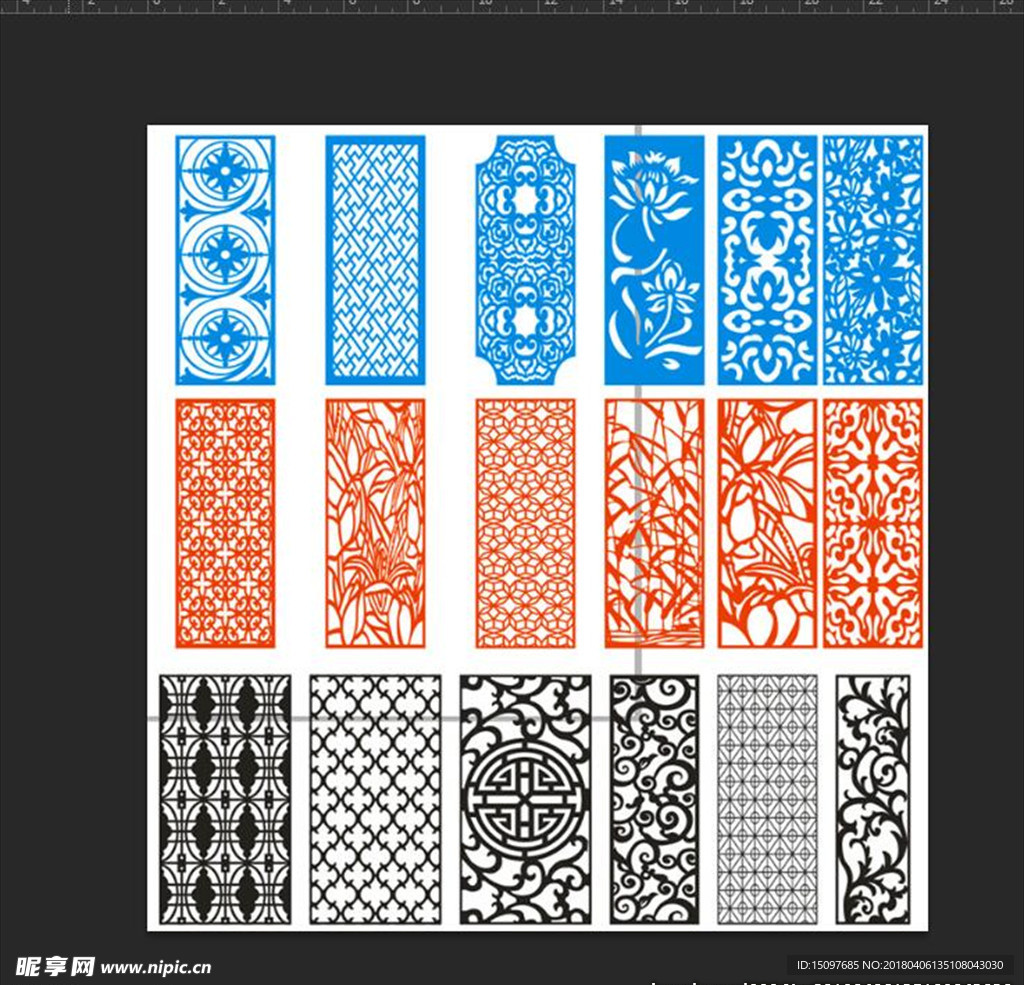Click the blue panel with three circular medallions
Image resolution: width=1024 pixels, height=985 pixels.
click(225, 260)
